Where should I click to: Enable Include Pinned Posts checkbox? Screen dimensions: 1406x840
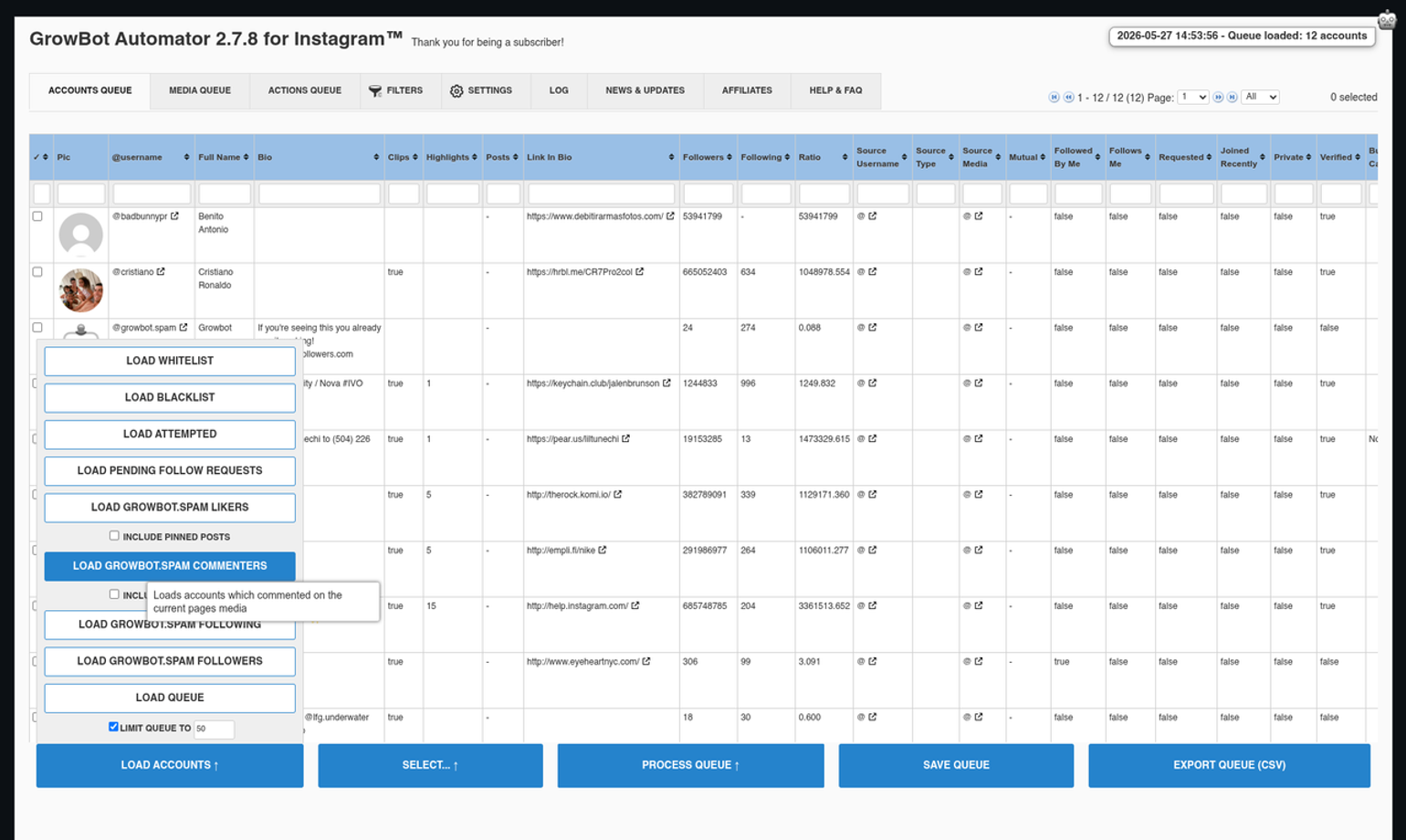click(114, 536)
